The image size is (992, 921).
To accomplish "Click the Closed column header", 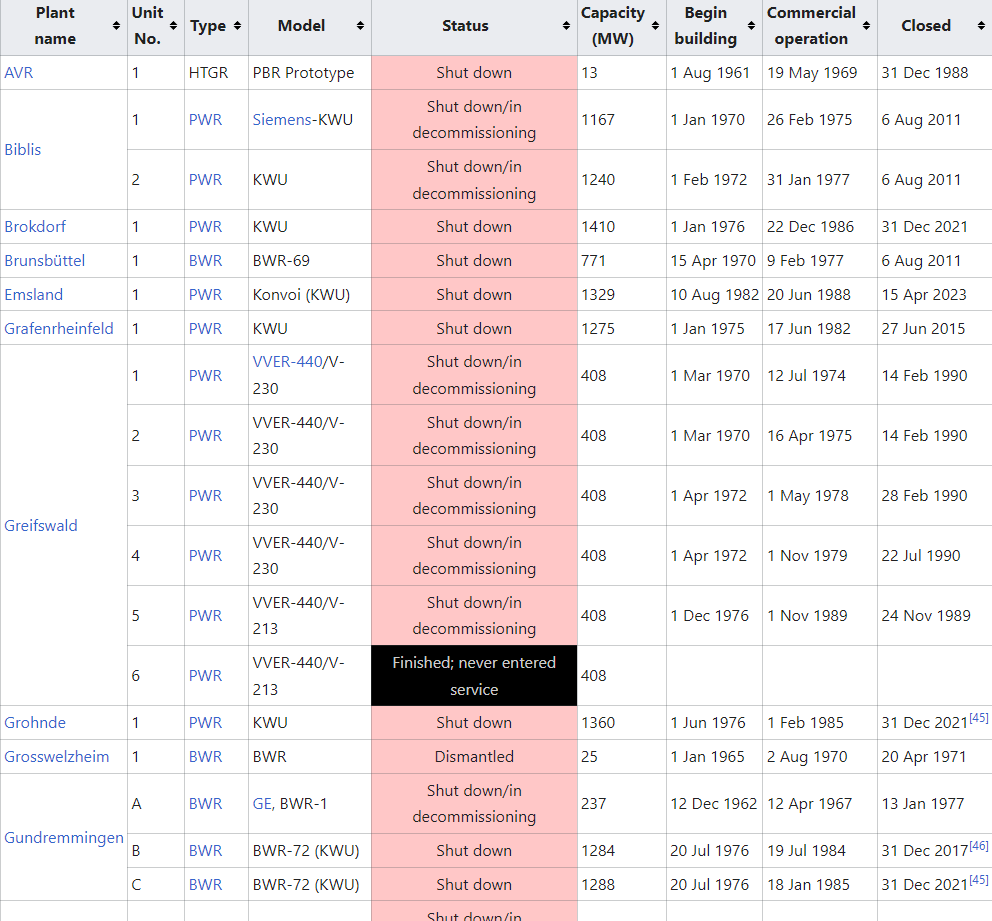I will click(934, 26).
